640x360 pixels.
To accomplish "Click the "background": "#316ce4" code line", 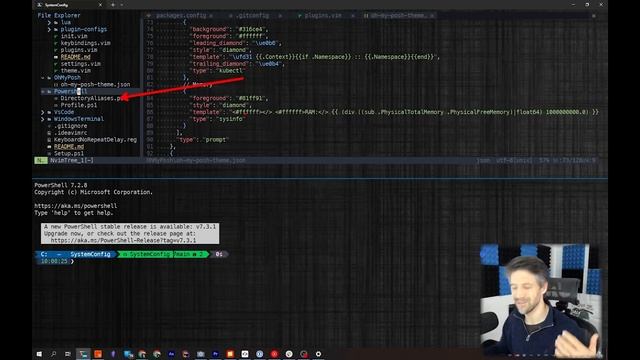I will [229, 29].
